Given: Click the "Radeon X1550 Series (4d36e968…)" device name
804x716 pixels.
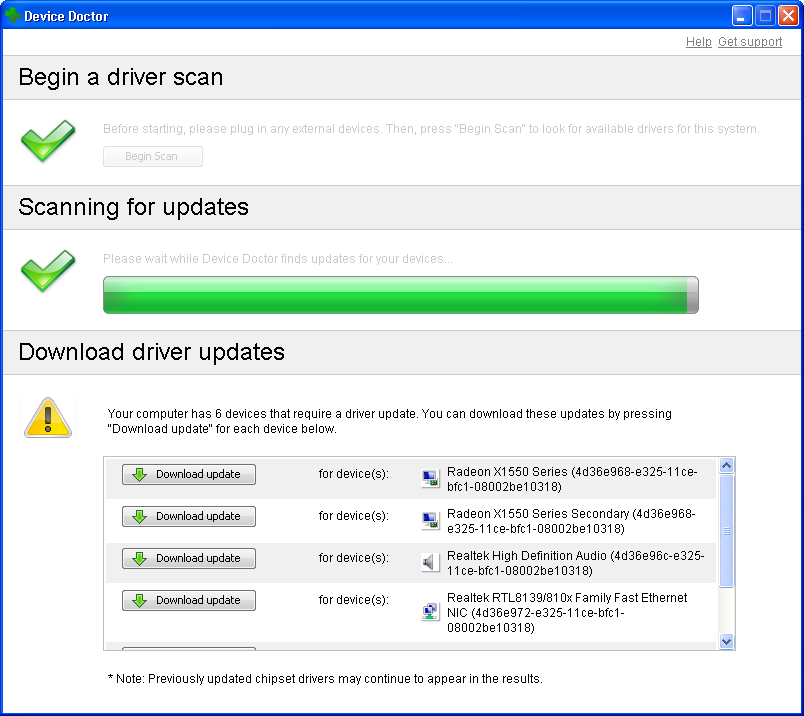Looking at the screenshot, I should 572,479.
